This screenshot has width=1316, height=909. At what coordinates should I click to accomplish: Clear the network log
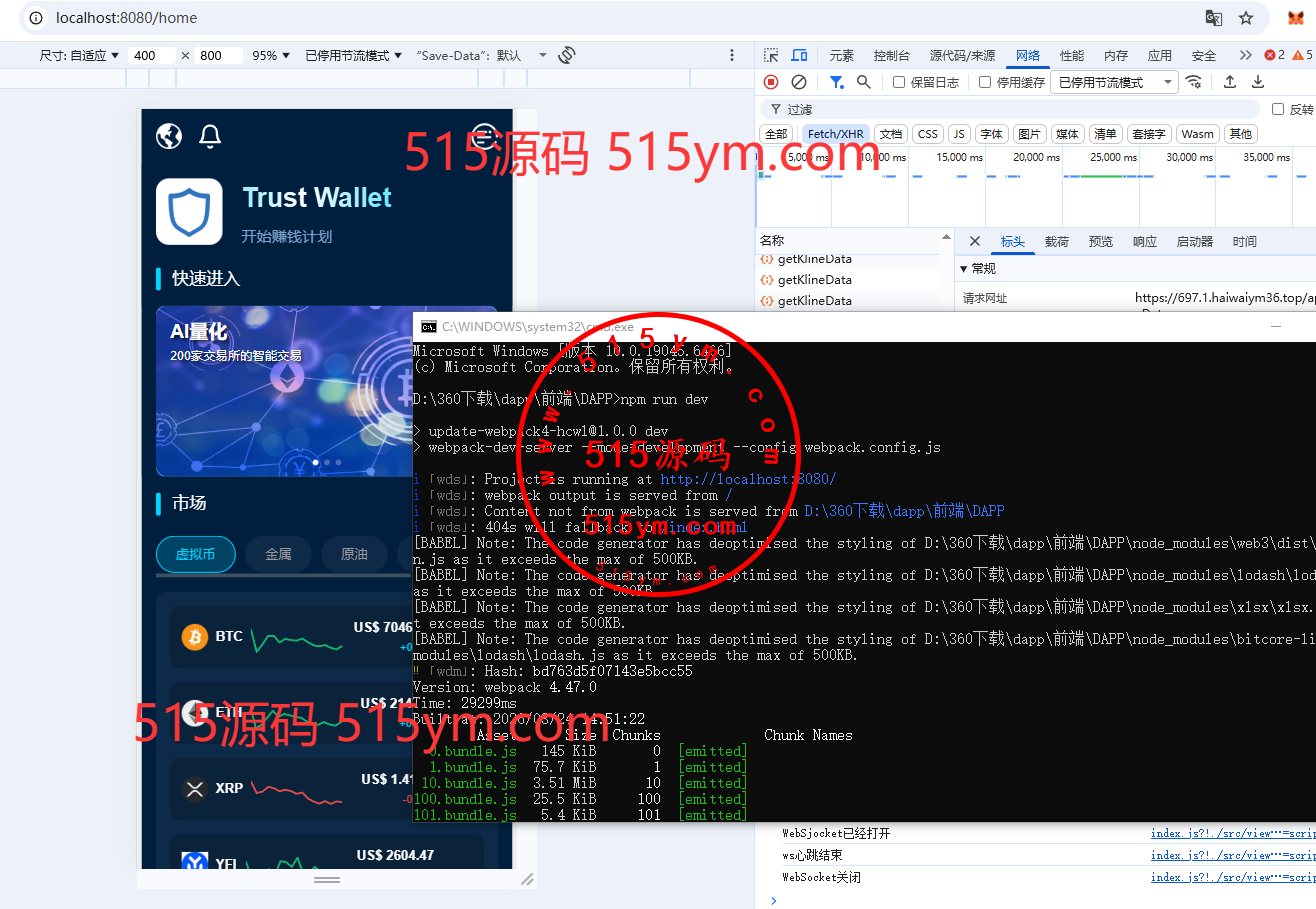point(799,82)
